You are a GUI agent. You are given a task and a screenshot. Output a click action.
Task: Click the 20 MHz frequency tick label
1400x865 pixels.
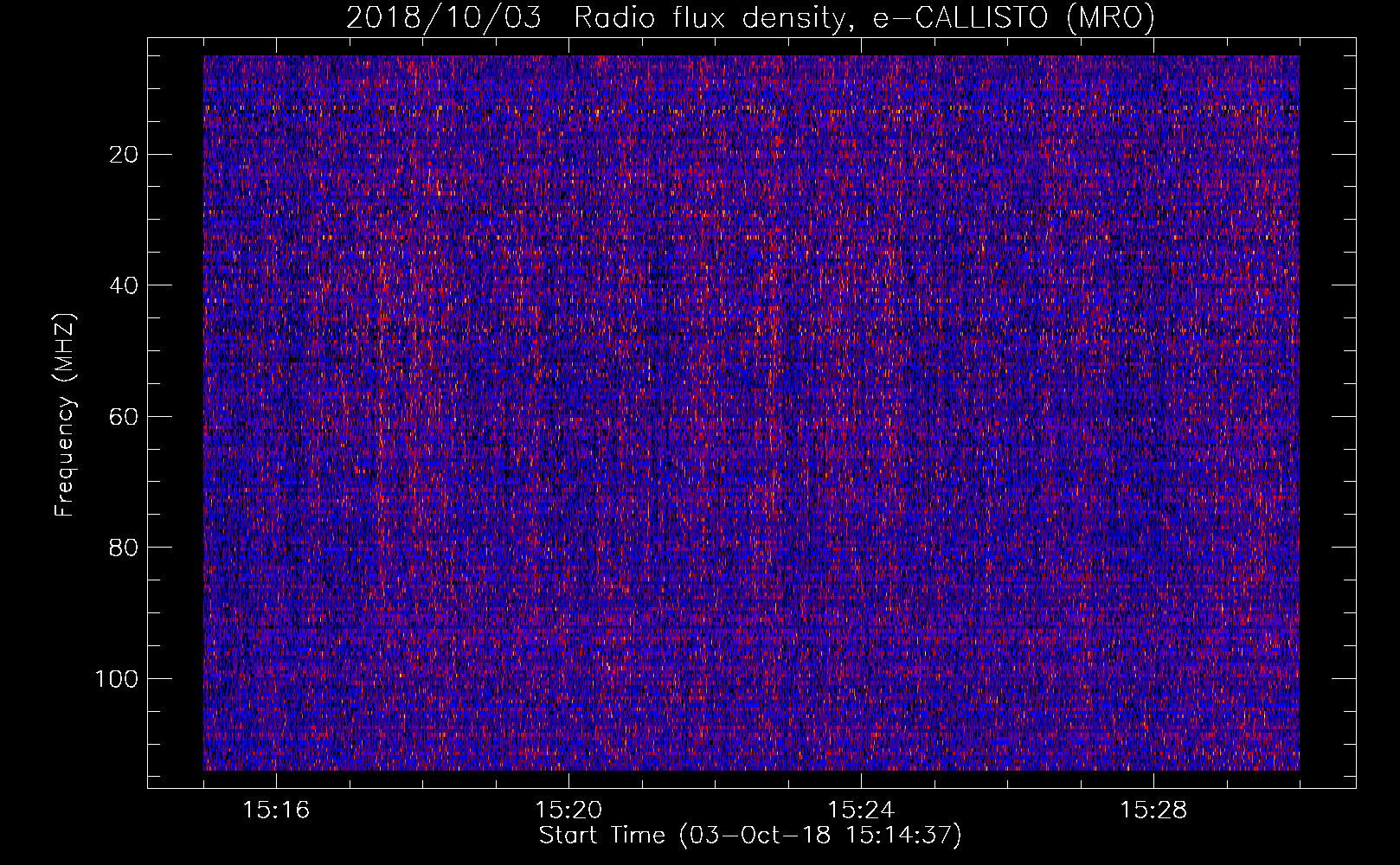click(x=125, y=155)
